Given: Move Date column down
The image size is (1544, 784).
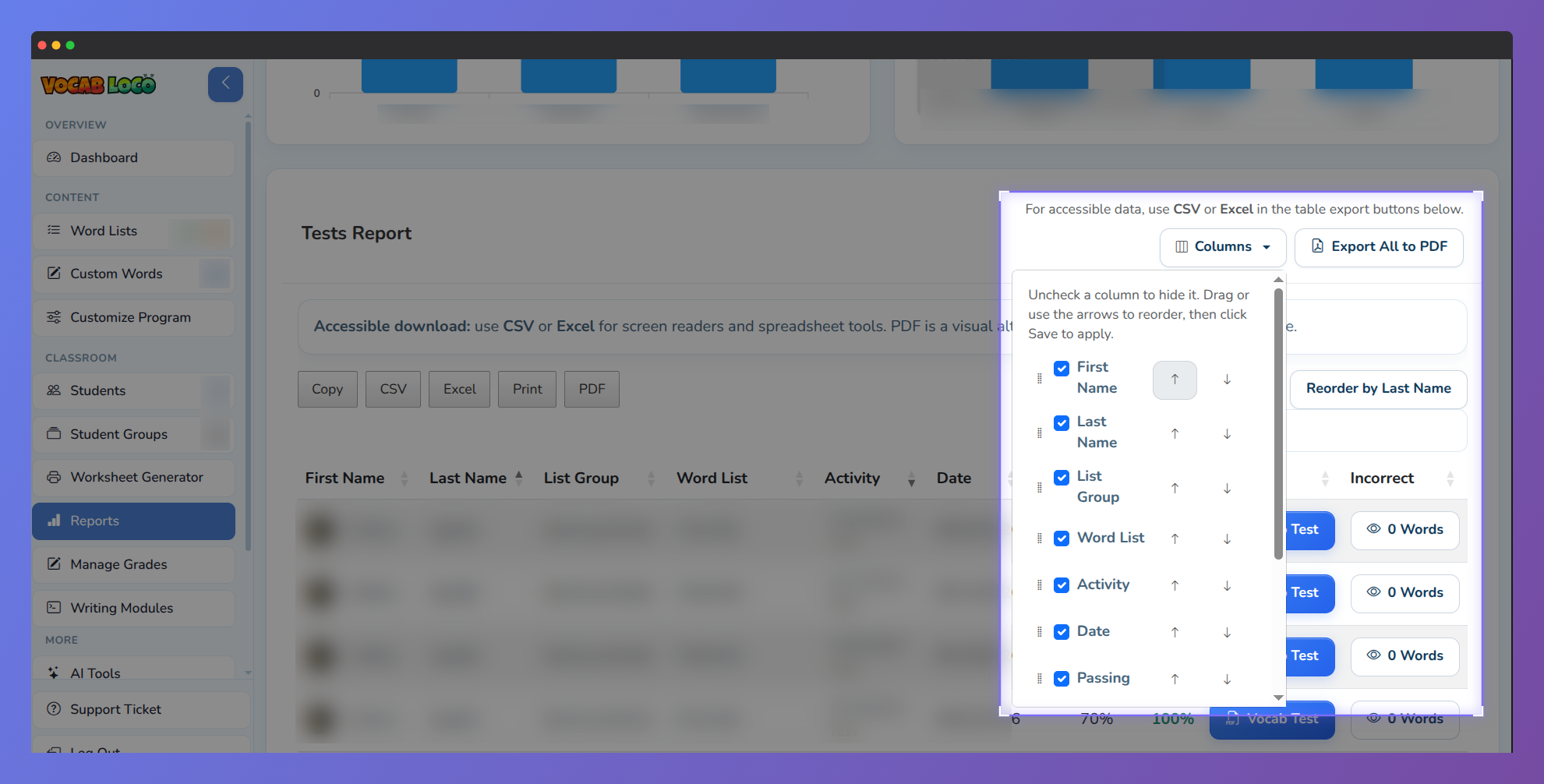Looking at the screenshot, I should 1227,633.
